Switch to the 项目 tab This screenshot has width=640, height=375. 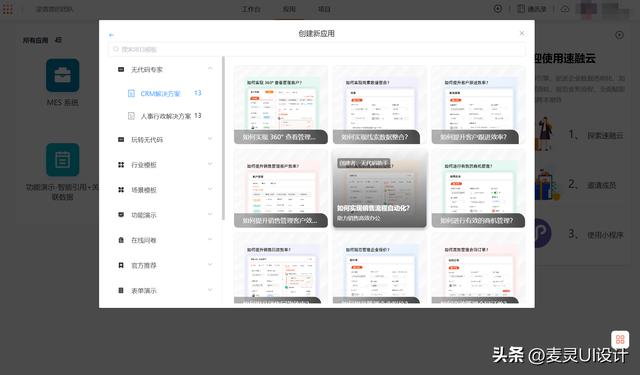[x=324, y=9]
